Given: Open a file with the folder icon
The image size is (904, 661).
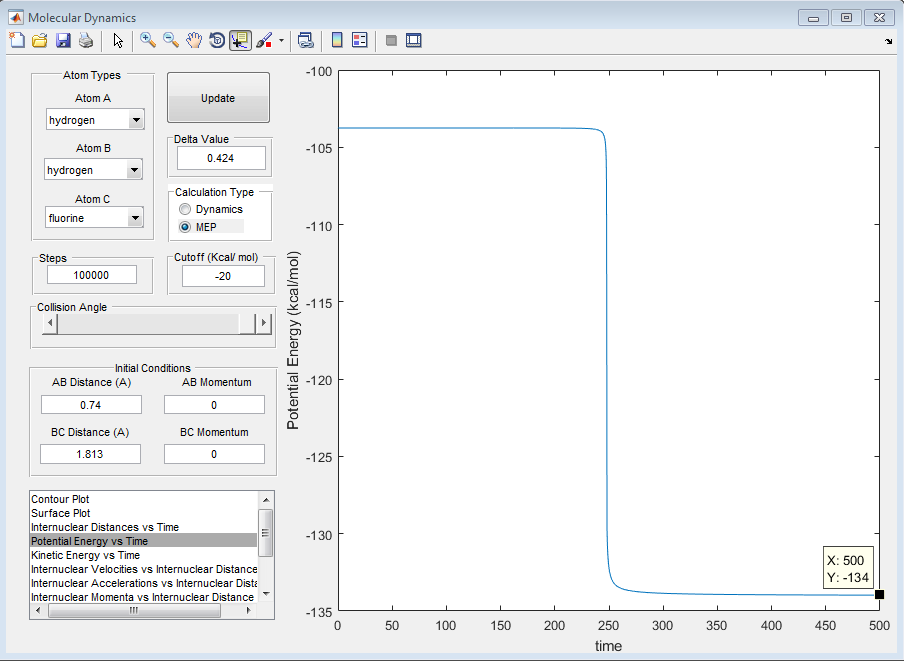Looking at the screenshot, I should [40, 40].
